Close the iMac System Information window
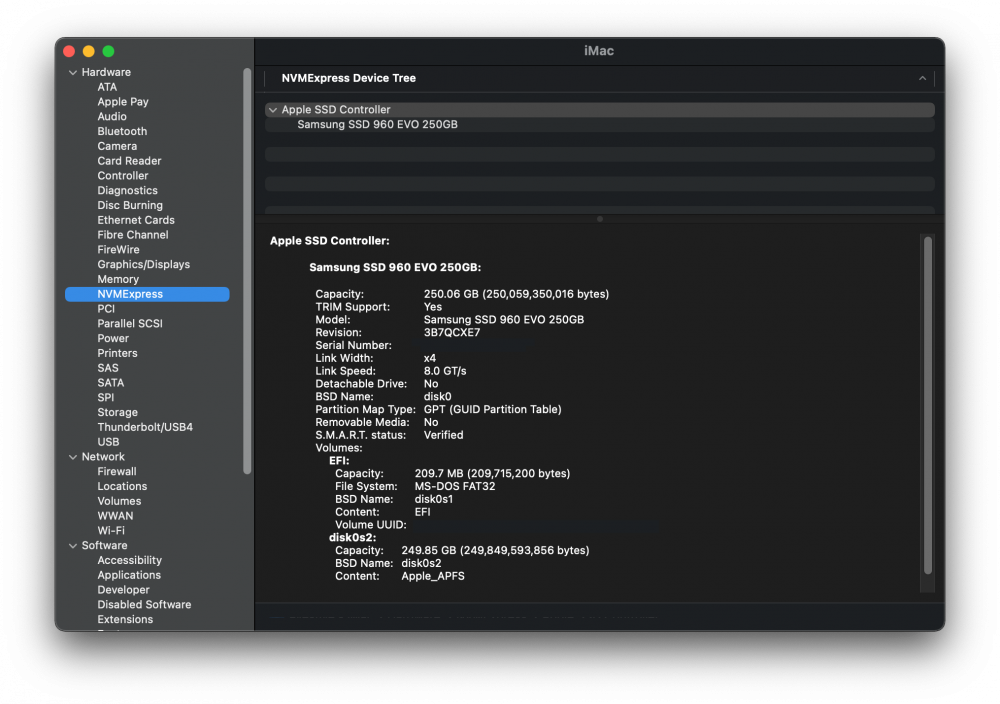This screenshot has width=1000, height=704. click(x=70, y=52)
